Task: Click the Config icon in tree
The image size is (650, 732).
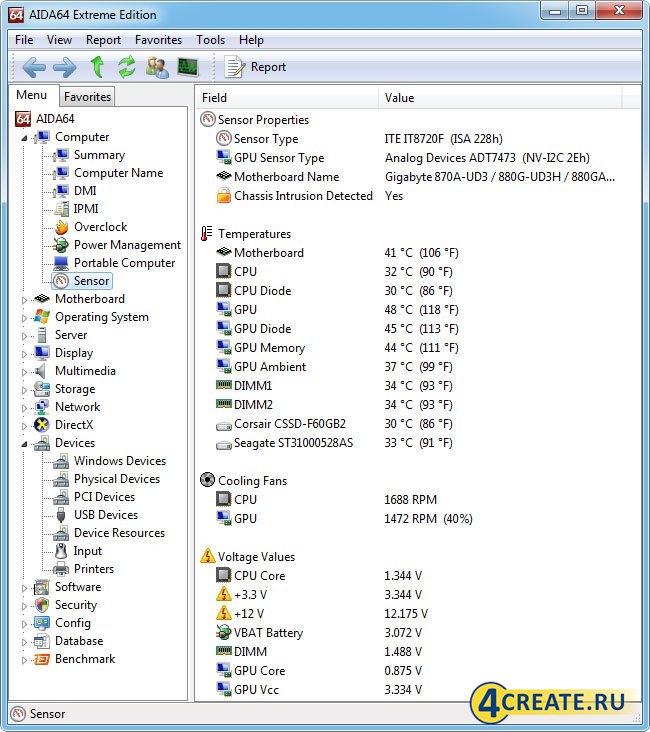Action: coord(42,623)
